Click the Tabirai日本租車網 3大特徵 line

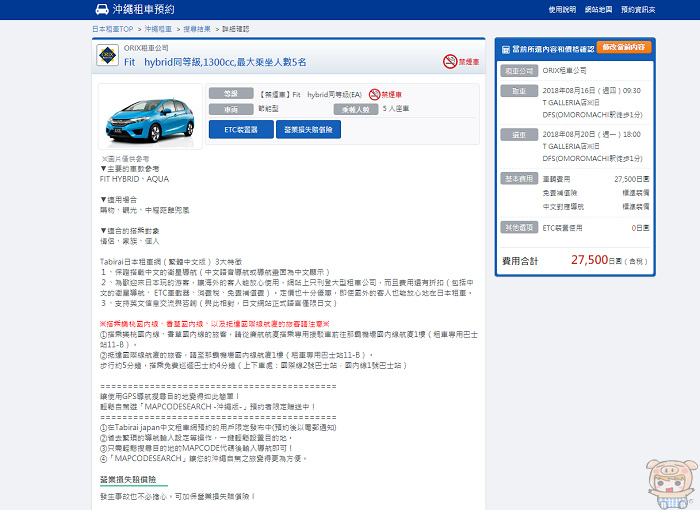[x=171, y=262]
